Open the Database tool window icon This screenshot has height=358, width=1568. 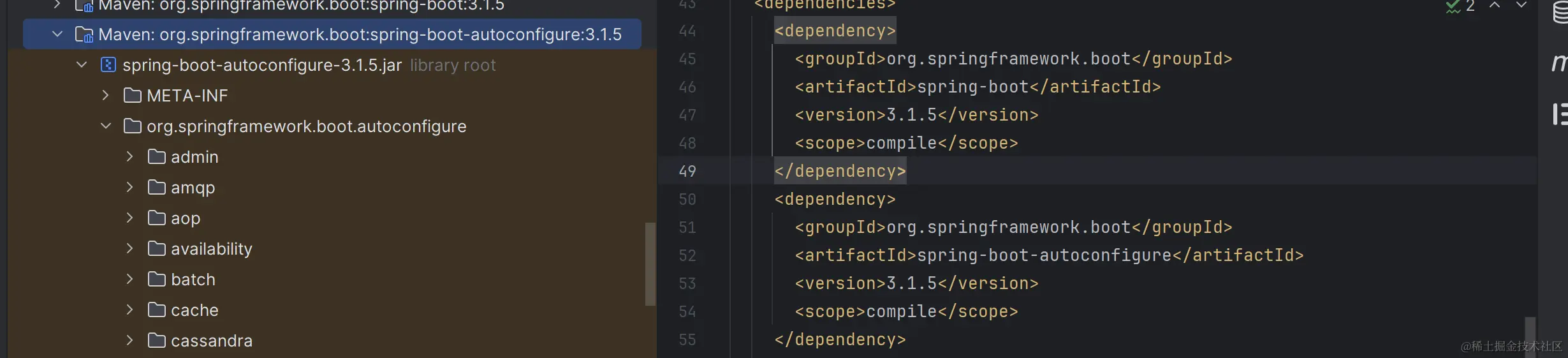pos(1560,11)
